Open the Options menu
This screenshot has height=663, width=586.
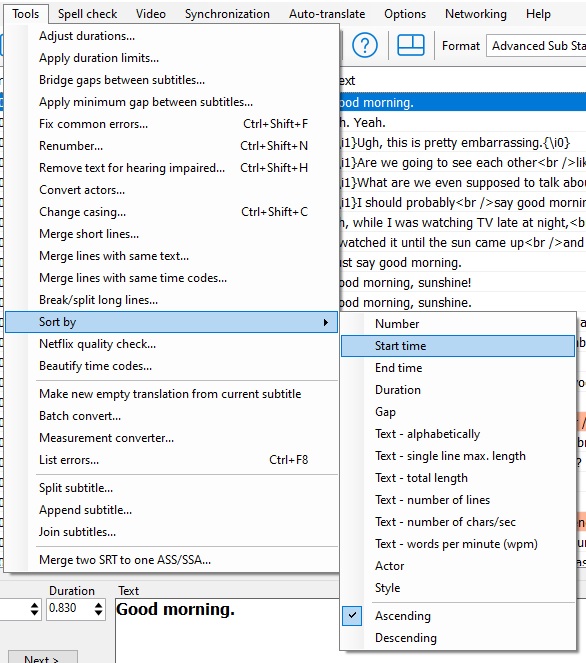coord(405,14)
